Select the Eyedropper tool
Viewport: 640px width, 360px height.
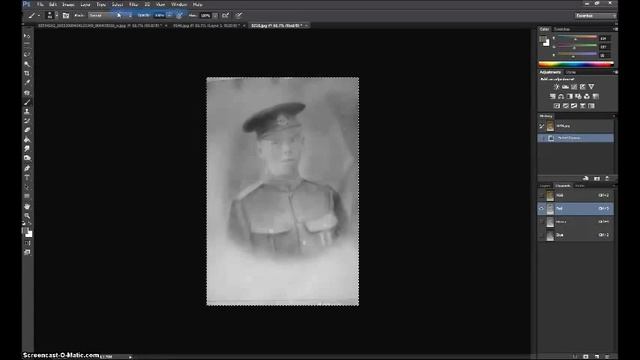[27, 83]
